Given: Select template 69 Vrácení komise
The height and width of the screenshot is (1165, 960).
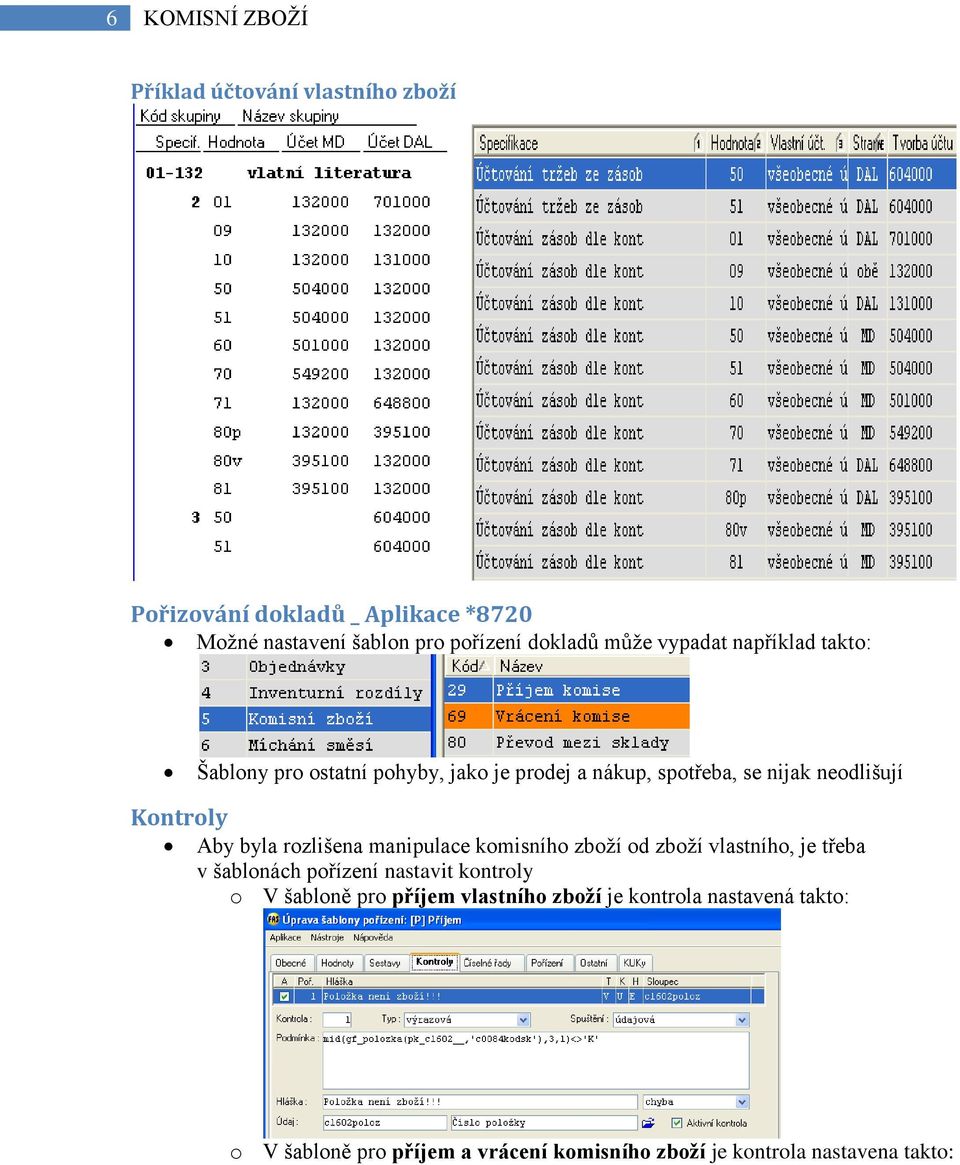Looking at the screenshot, I should point(567,716).
